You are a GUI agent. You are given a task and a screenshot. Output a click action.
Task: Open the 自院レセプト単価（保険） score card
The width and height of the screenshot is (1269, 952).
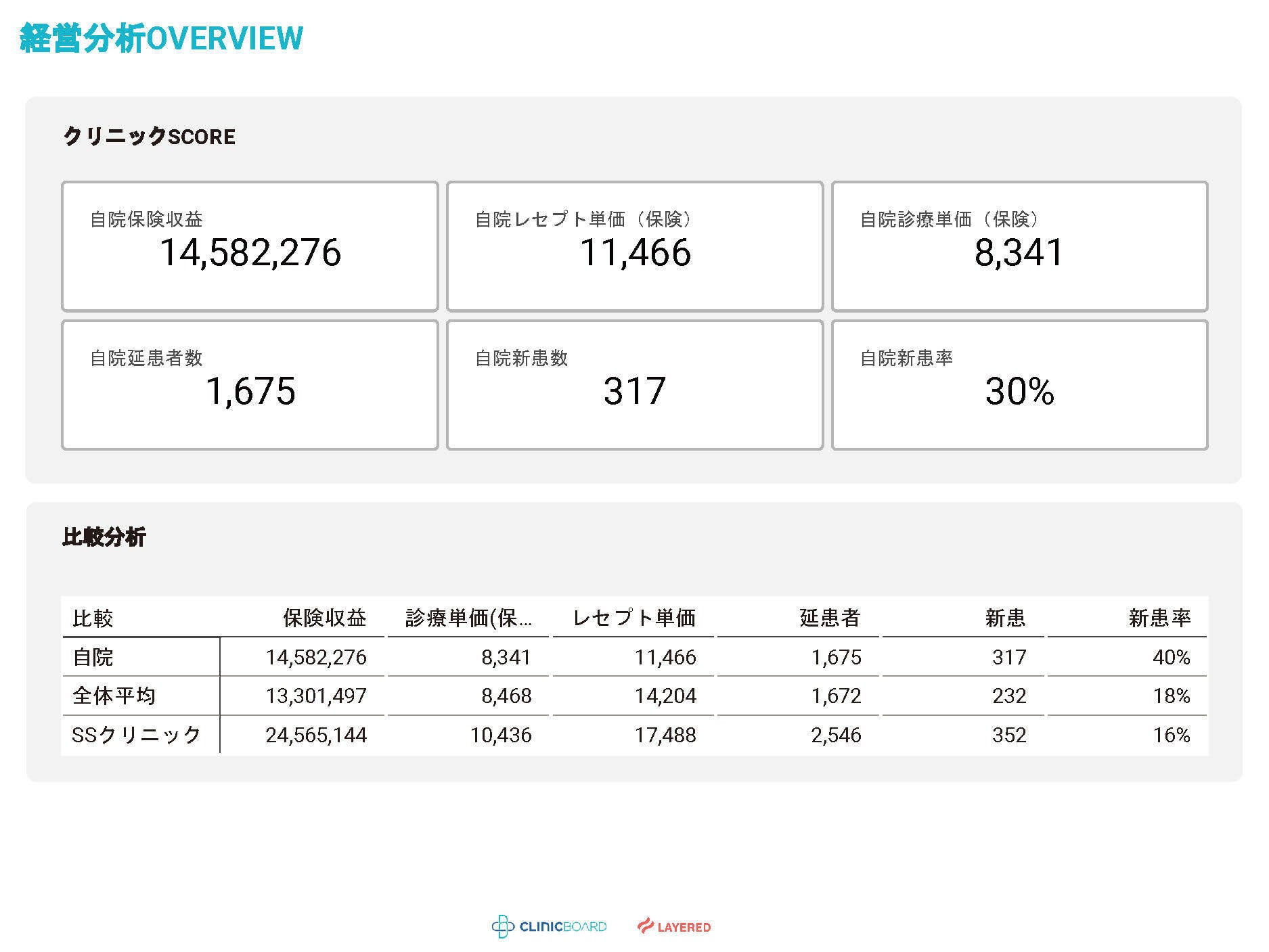635,246
